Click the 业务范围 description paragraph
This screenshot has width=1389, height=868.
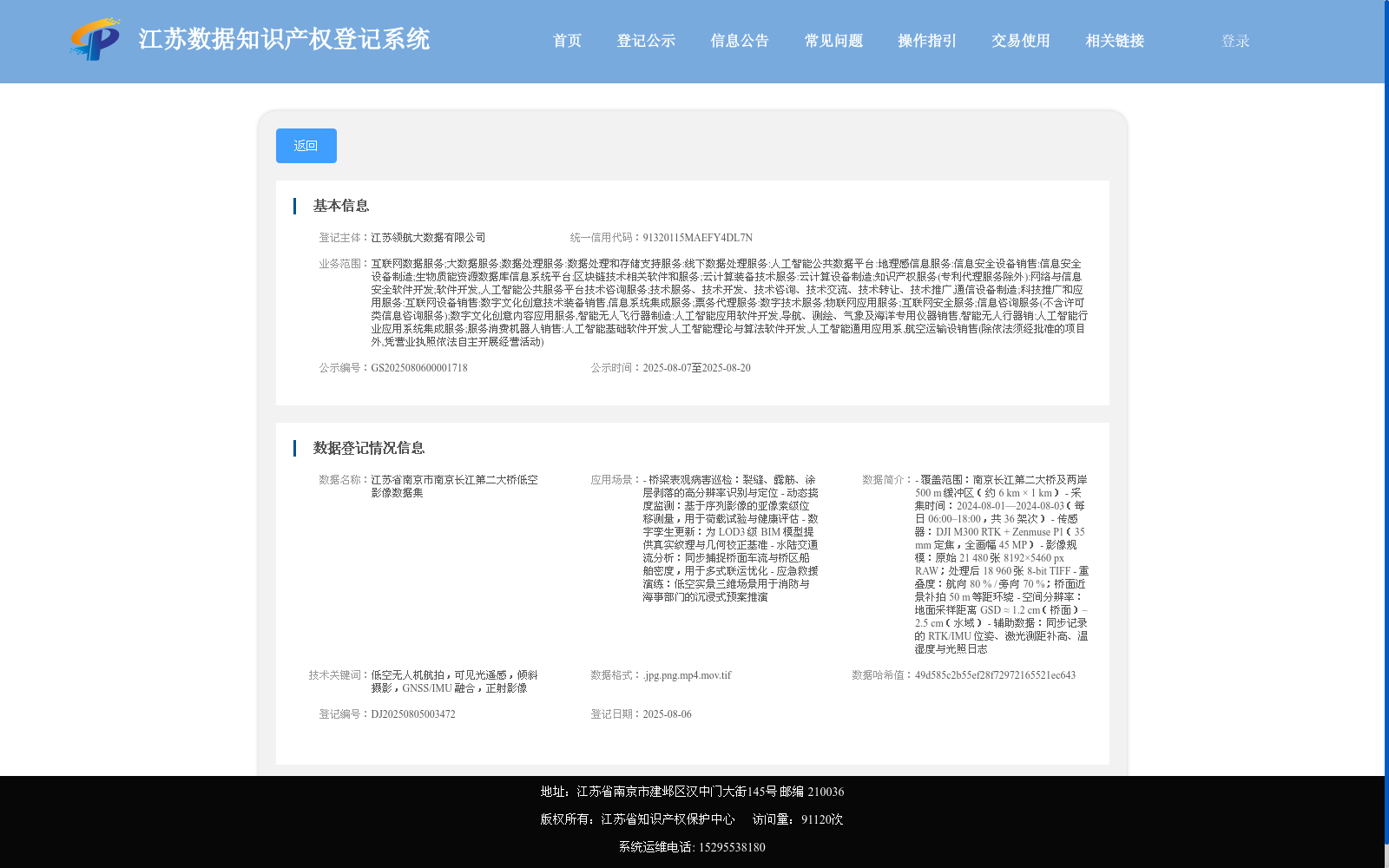point(729,303)
